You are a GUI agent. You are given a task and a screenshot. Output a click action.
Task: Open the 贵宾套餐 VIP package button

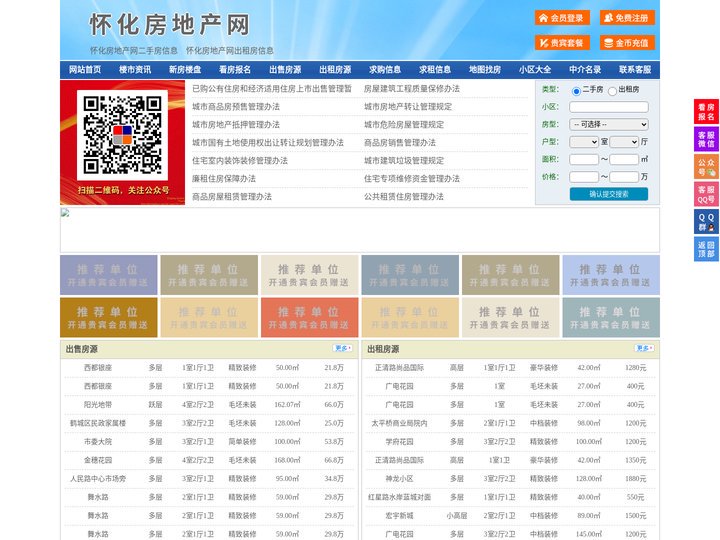[562, 43]
